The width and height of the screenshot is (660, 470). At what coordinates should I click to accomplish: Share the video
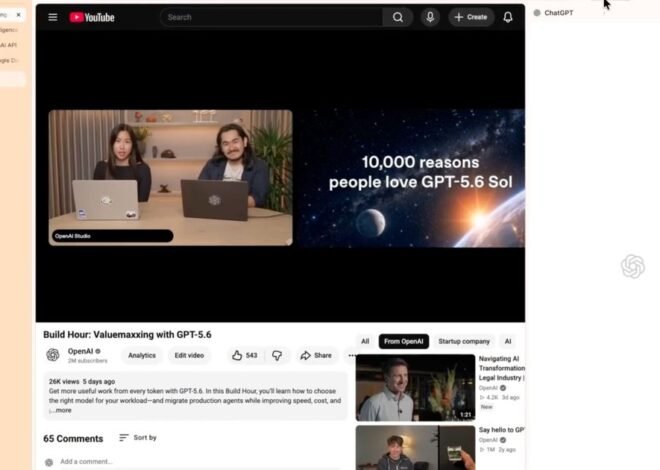[316, 356]
